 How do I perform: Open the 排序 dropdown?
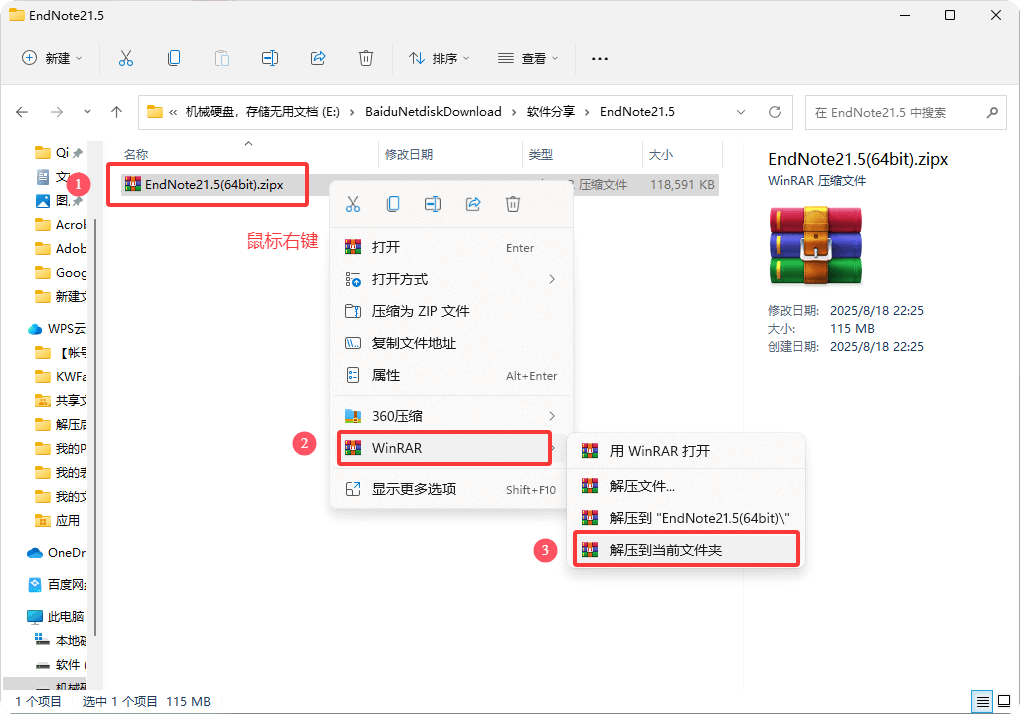point(440,58)
